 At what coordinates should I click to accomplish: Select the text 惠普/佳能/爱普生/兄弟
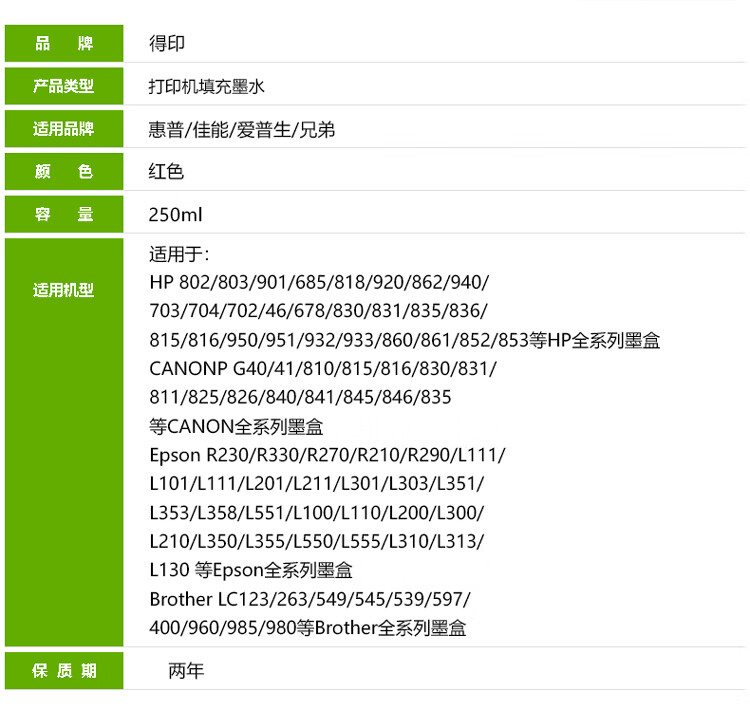242,130
